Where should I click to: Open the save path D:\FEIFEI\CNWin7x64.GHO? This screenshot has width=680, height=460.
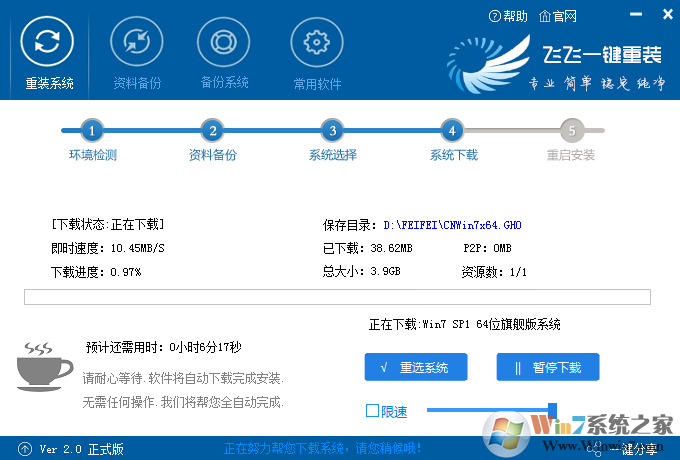pos(452,225)
